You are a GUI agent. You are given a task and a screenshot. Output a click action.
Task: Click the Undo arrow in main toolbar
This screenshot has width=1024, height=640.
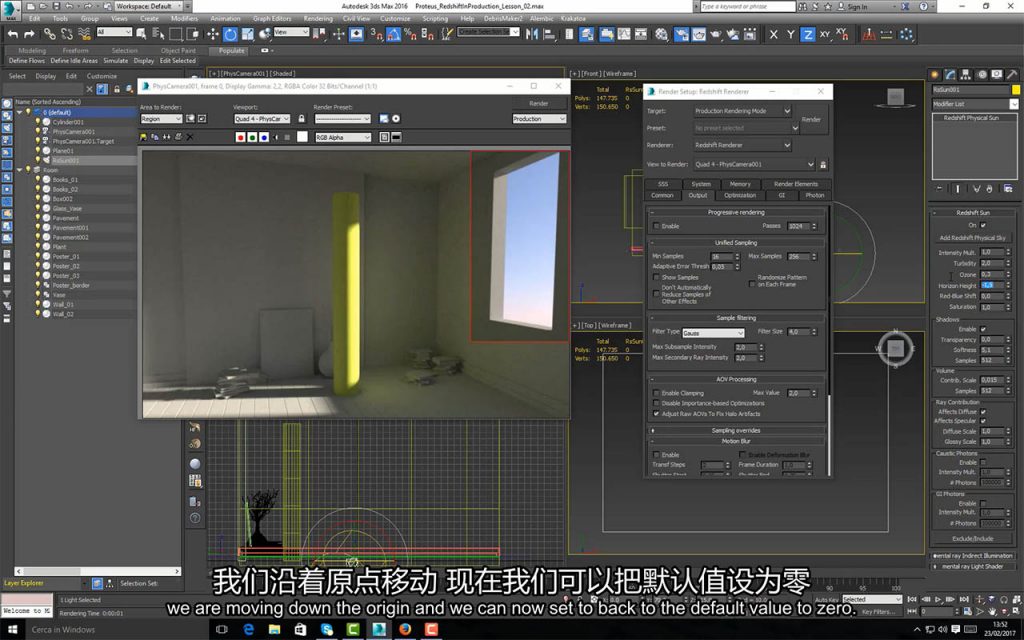pos(12,34)
